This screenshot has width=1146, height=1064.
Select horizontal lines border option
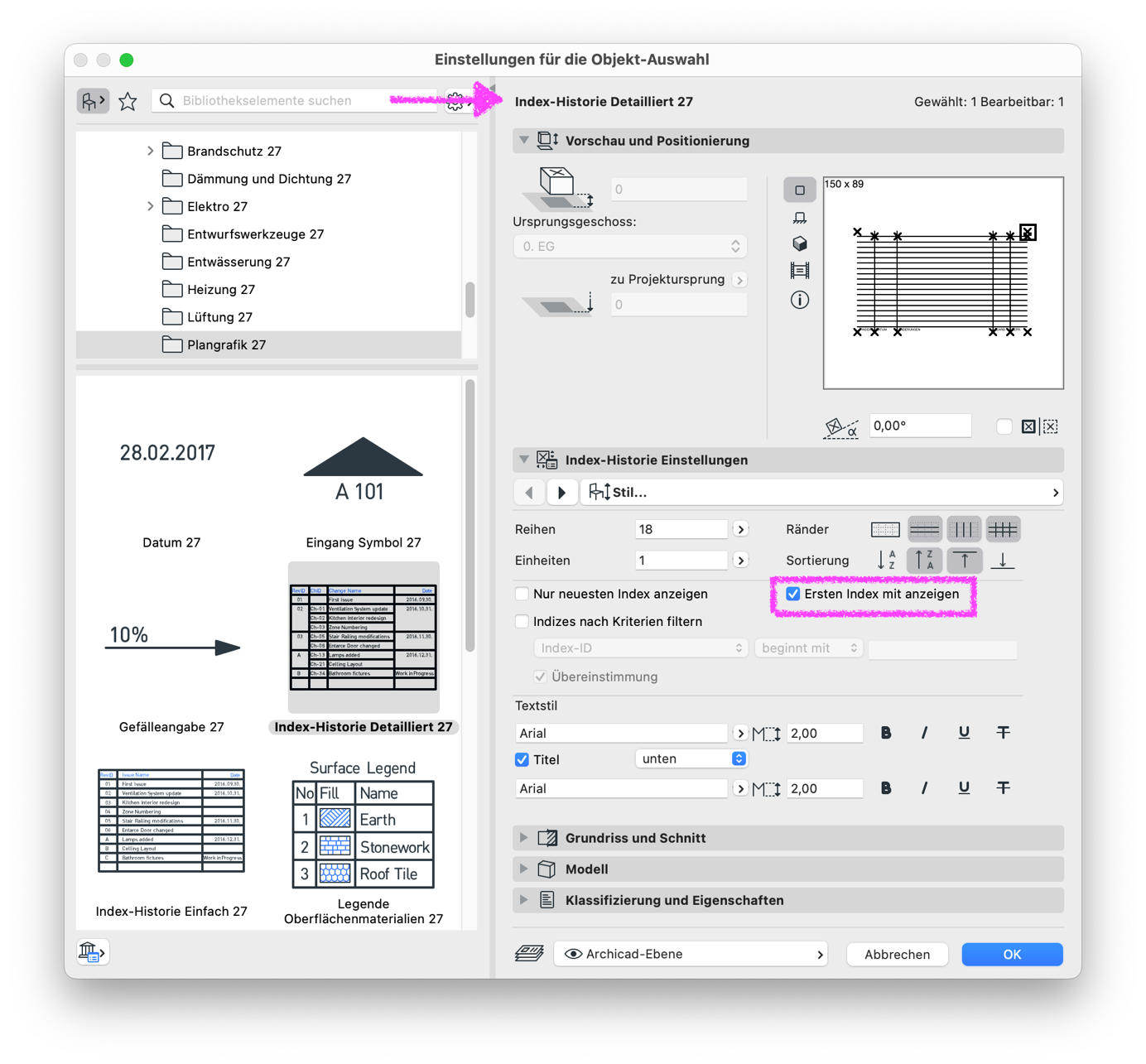pyautogui.click(x=924, y=529)
